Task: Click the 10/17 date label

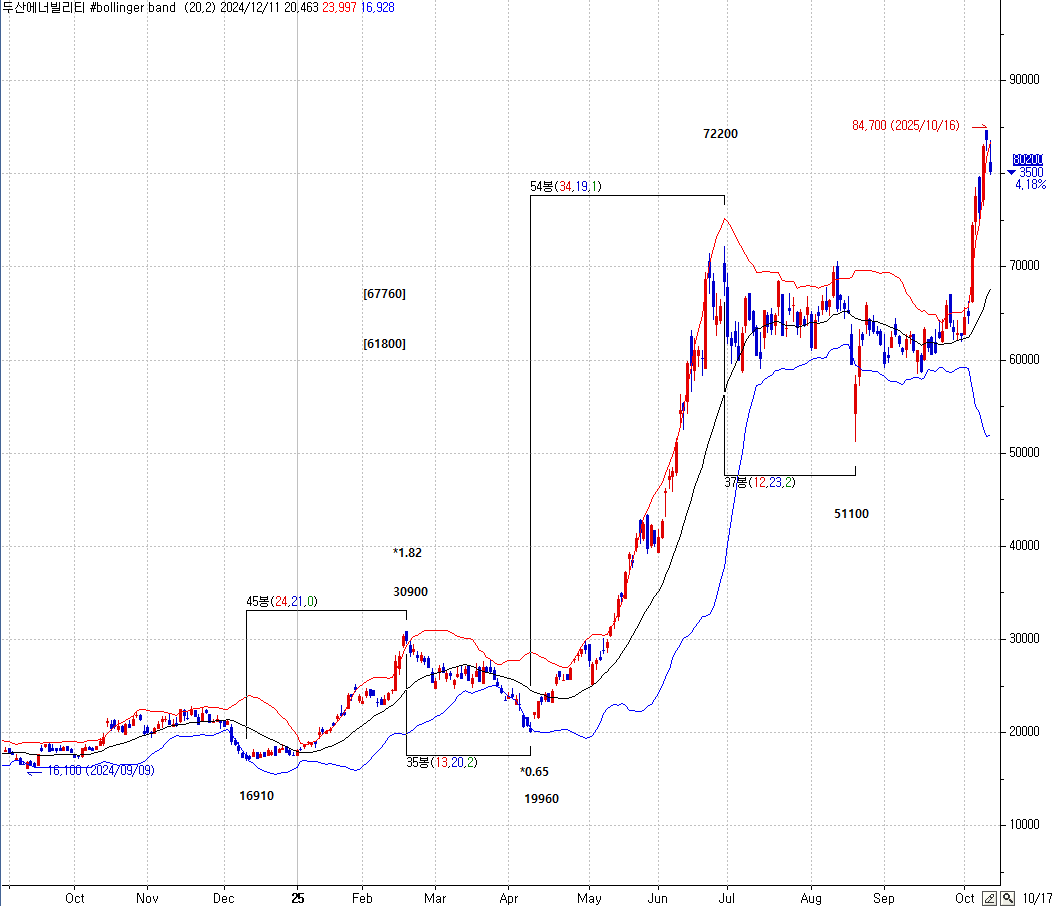Action: (1039, 898)
